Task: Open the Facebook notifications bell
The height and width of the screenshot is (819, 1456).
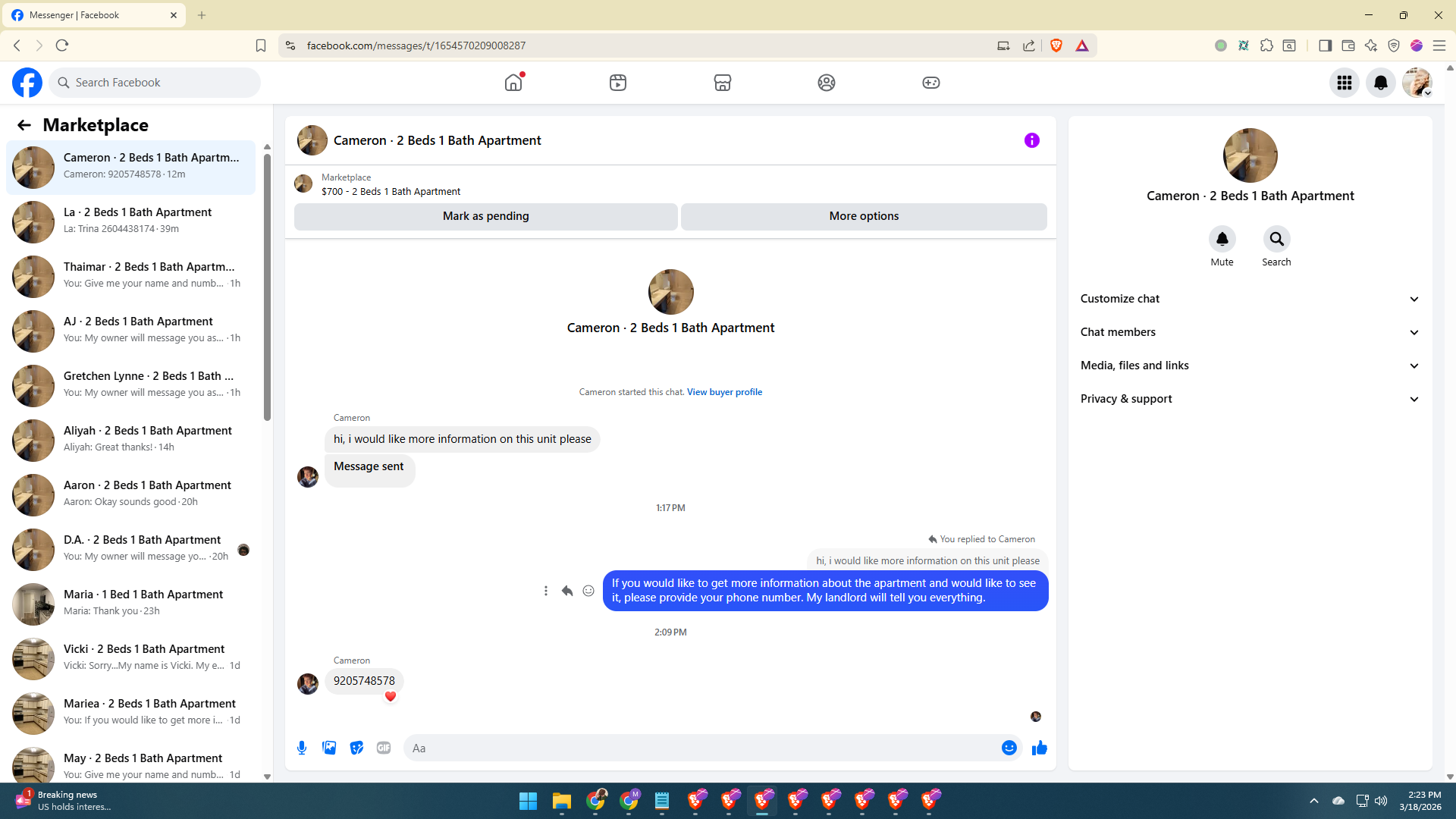Action: tap(1380, 83)
